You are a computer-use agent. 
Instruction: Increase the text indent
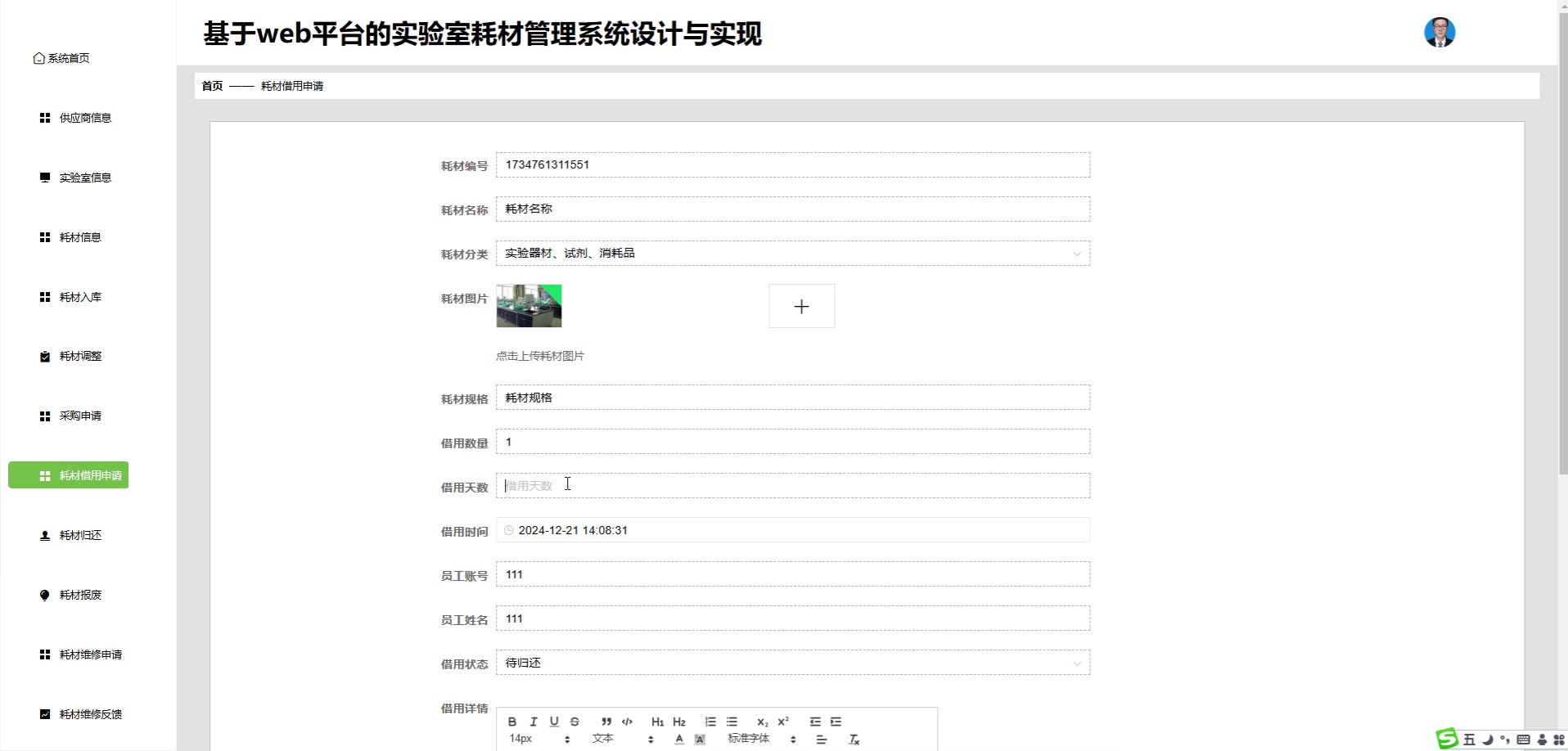[836, 722]
